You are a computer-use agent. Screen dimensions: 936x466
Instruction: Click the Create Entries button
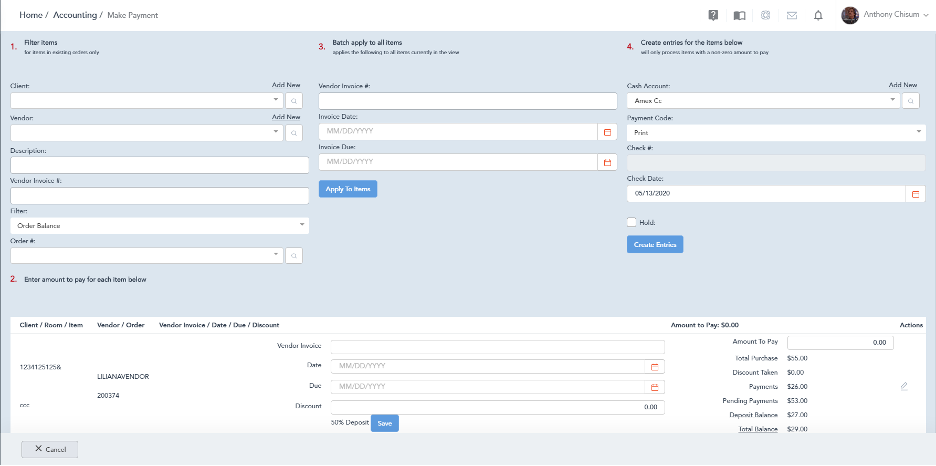tap(655, 244)
